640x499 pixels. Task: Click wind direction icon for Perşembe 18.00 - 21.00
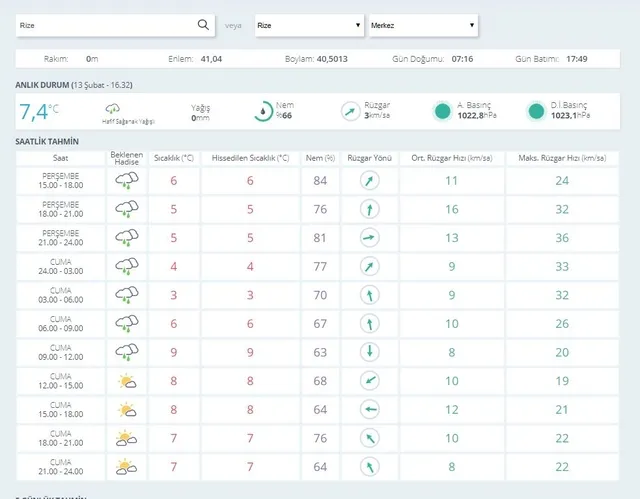click(372, 210)
